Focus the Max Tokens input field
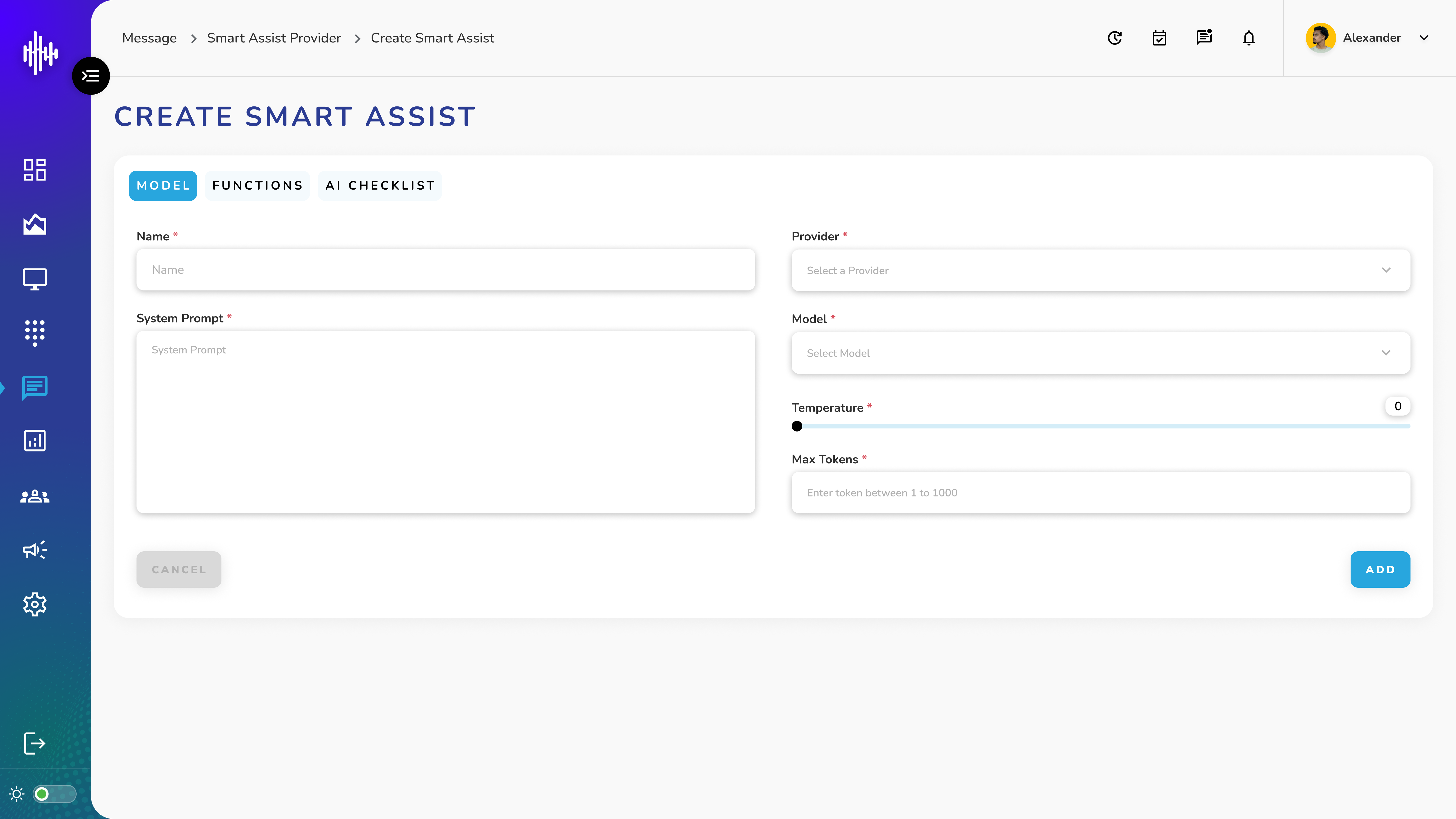 pos(1101,492)
